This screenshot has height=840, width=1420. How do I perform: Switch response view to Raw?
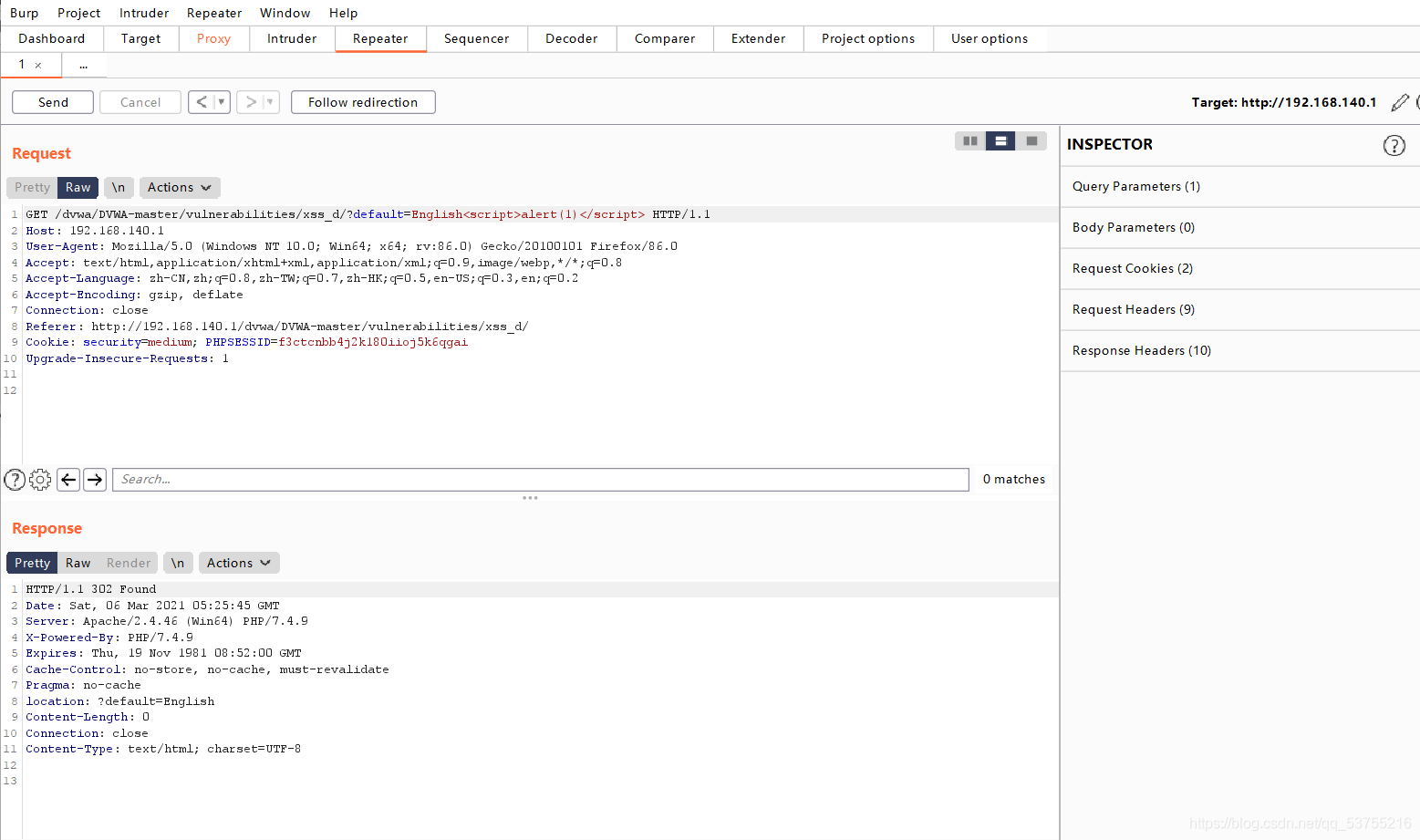click(78, 563)
